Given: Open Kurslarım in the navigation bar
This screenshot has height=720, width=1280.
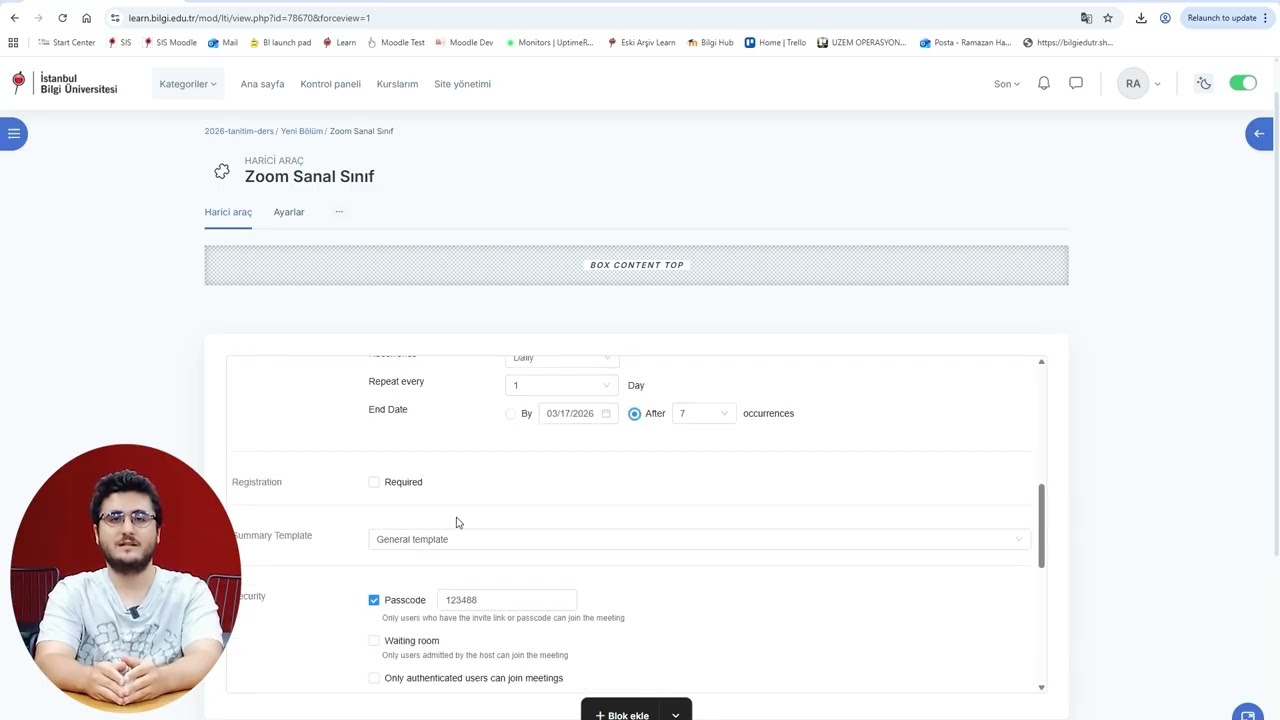Looking at the screenshot, I should (x=397, y=84).
